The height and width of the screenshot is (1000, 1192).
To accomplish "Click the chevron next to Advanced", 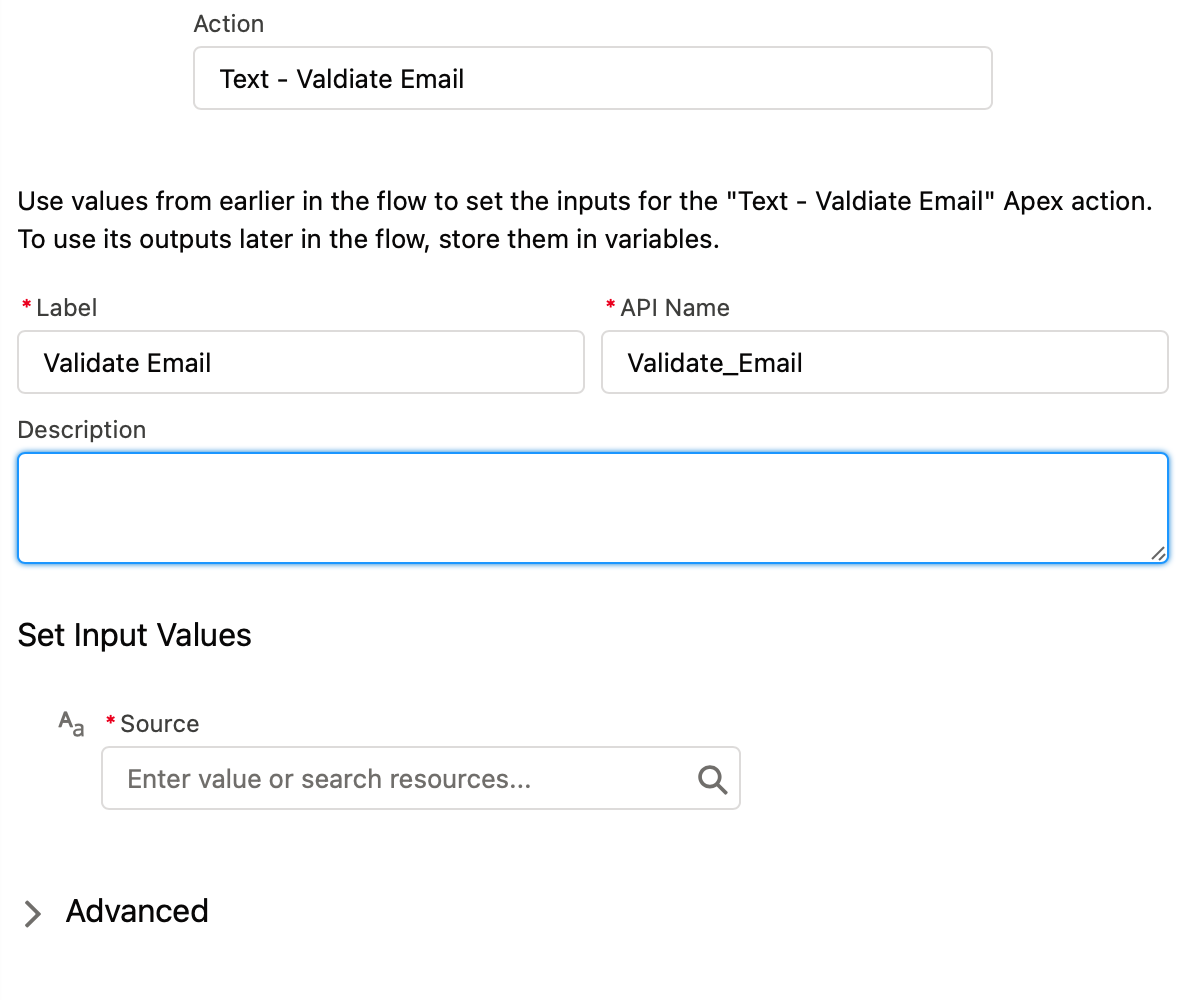I will tap(33, 913).
